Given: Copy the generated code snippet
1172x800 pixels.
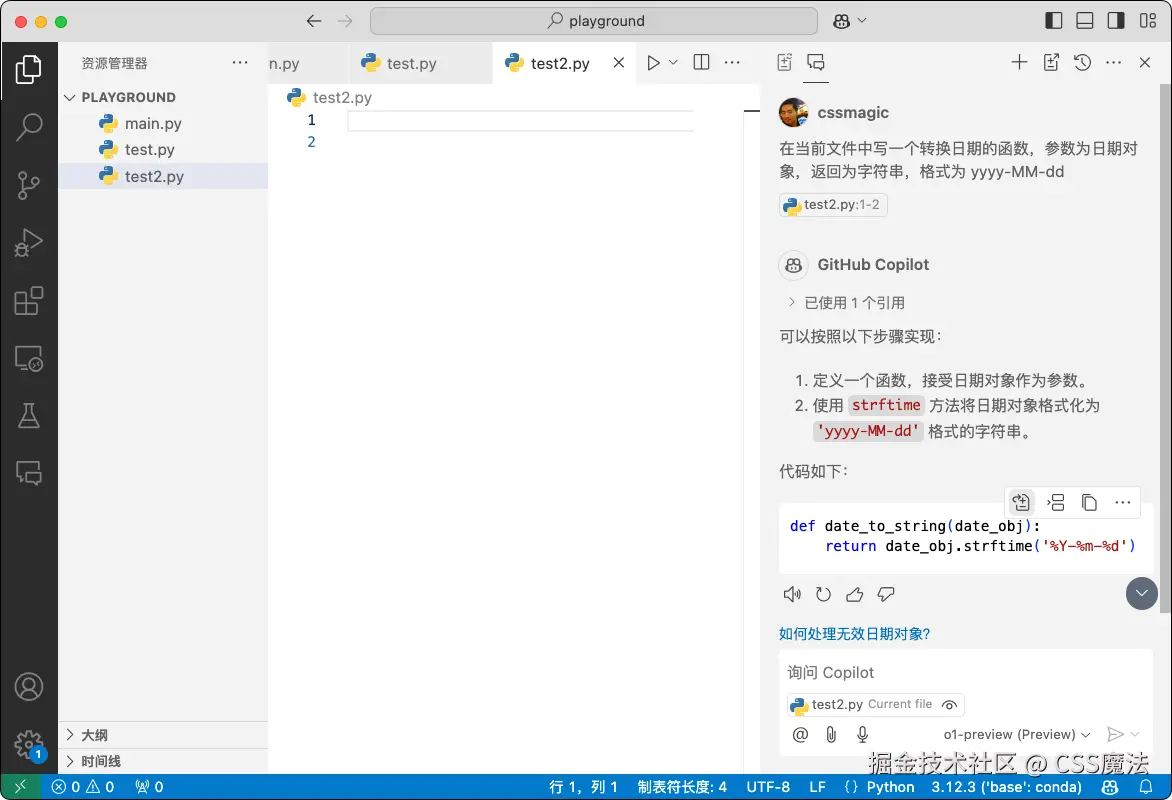Looking at the screenshot, I should 1089,502.
